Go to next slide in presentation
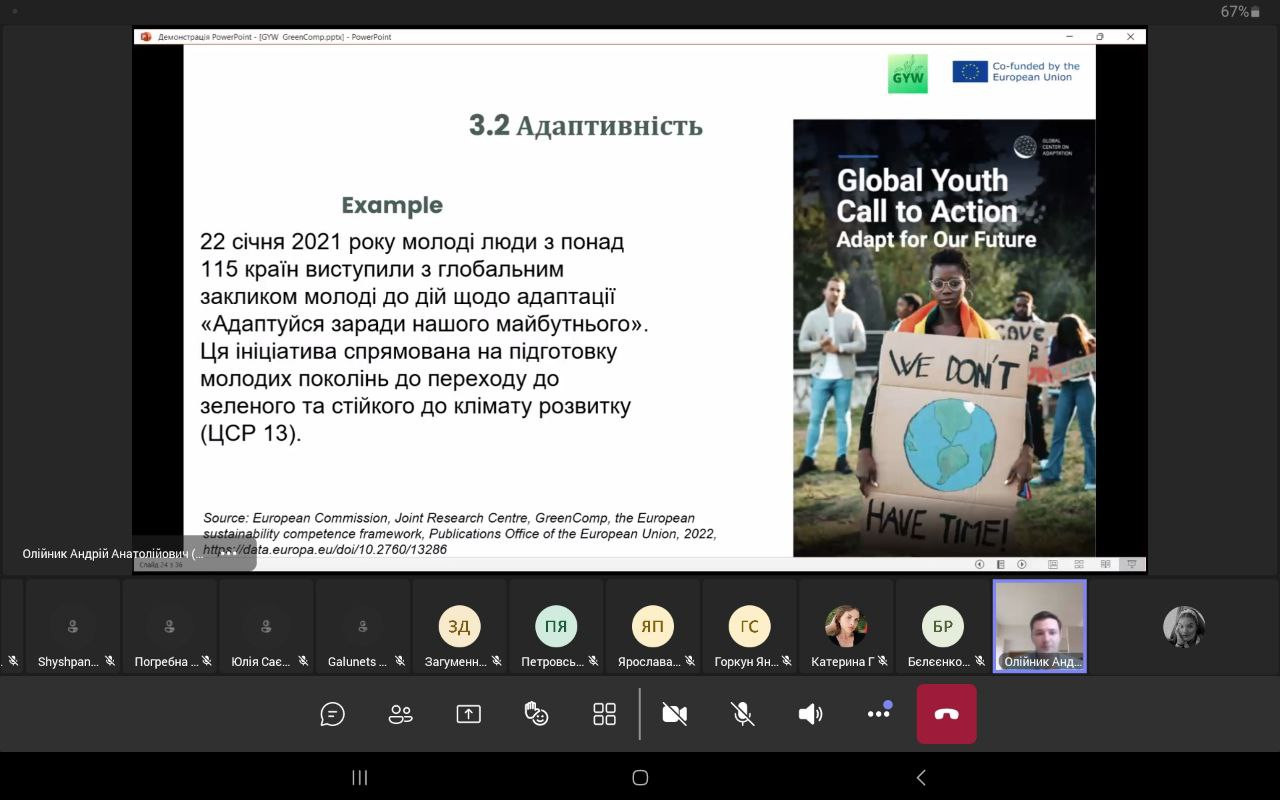The width and height of the screenshot is (1280, 800). (x=1021, y=564)
